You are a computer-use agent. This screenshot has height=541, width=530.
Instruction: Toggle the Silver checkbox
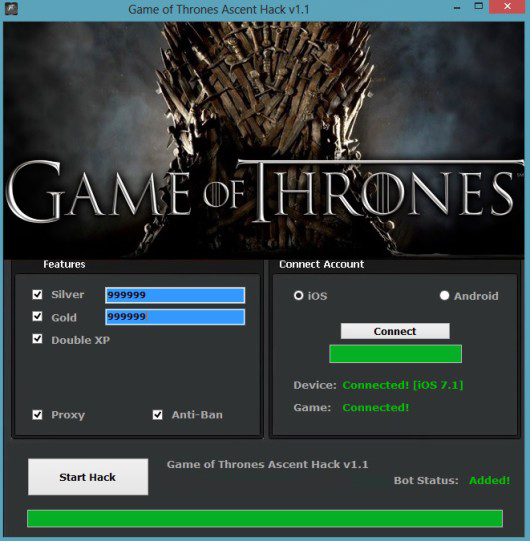click(x=37, y=294)
